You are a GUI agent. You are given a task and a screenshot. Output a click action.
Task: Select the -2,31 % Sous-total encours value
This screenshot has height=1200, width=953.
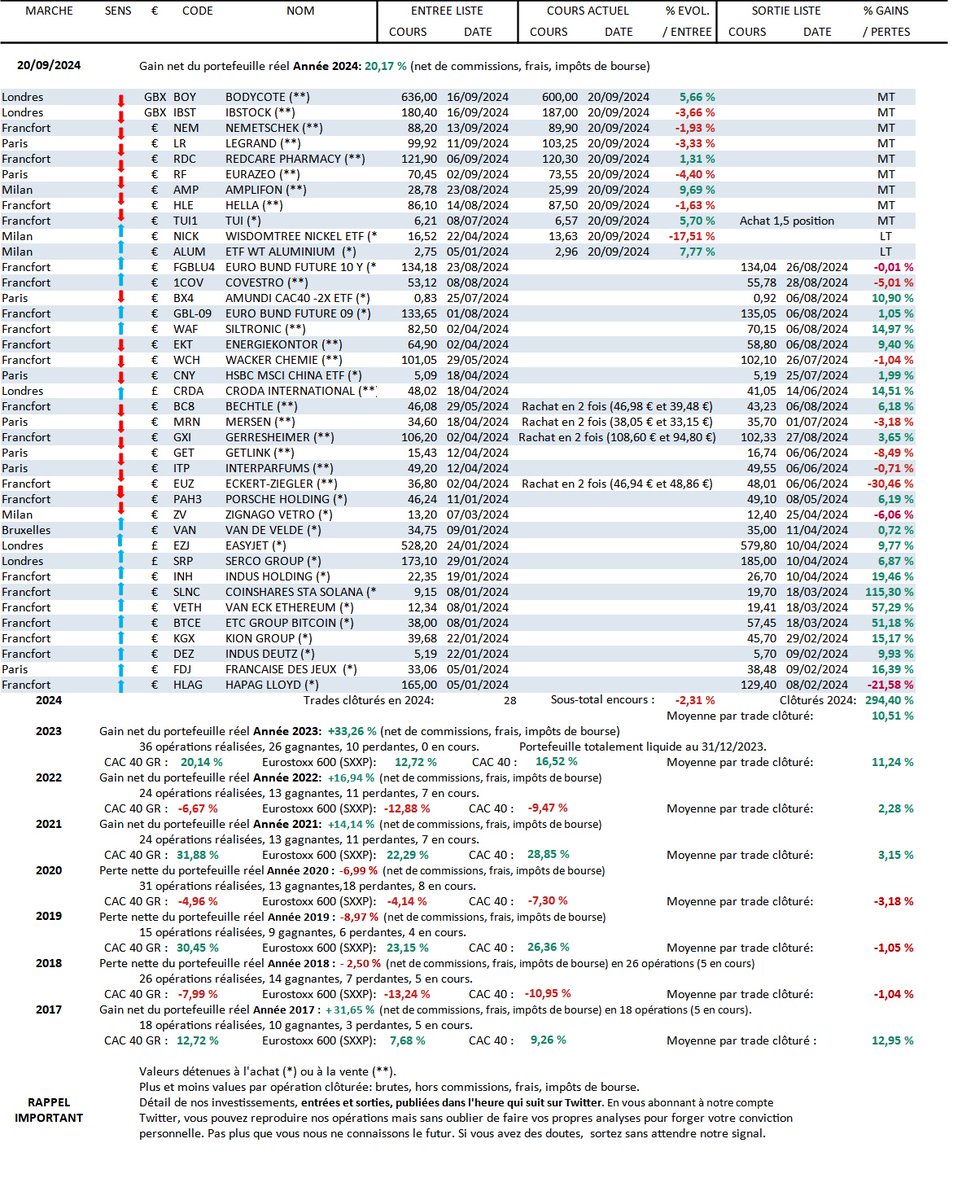point(695,701)
